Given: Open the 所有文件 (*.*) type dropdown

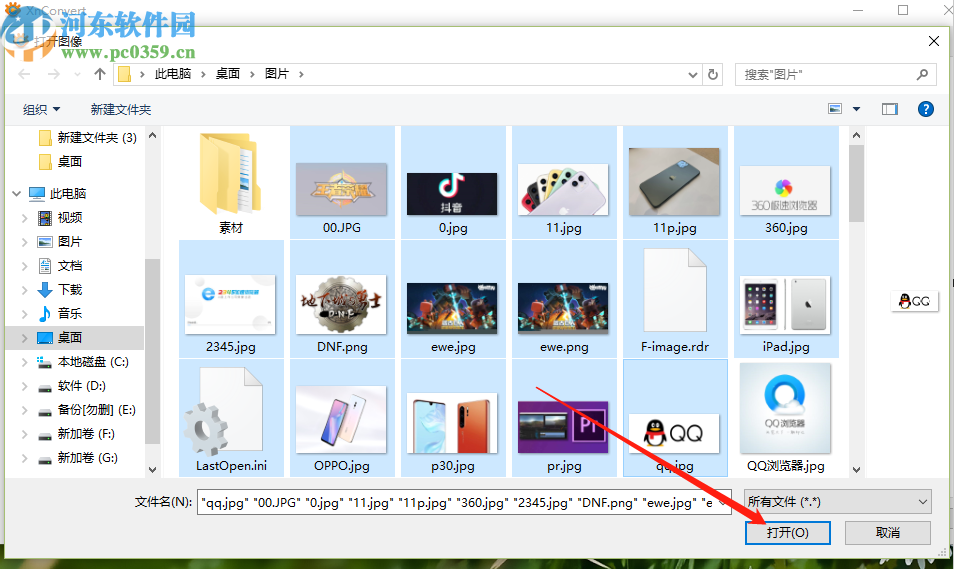Looking at the screenshot, I should pos(838,502).
